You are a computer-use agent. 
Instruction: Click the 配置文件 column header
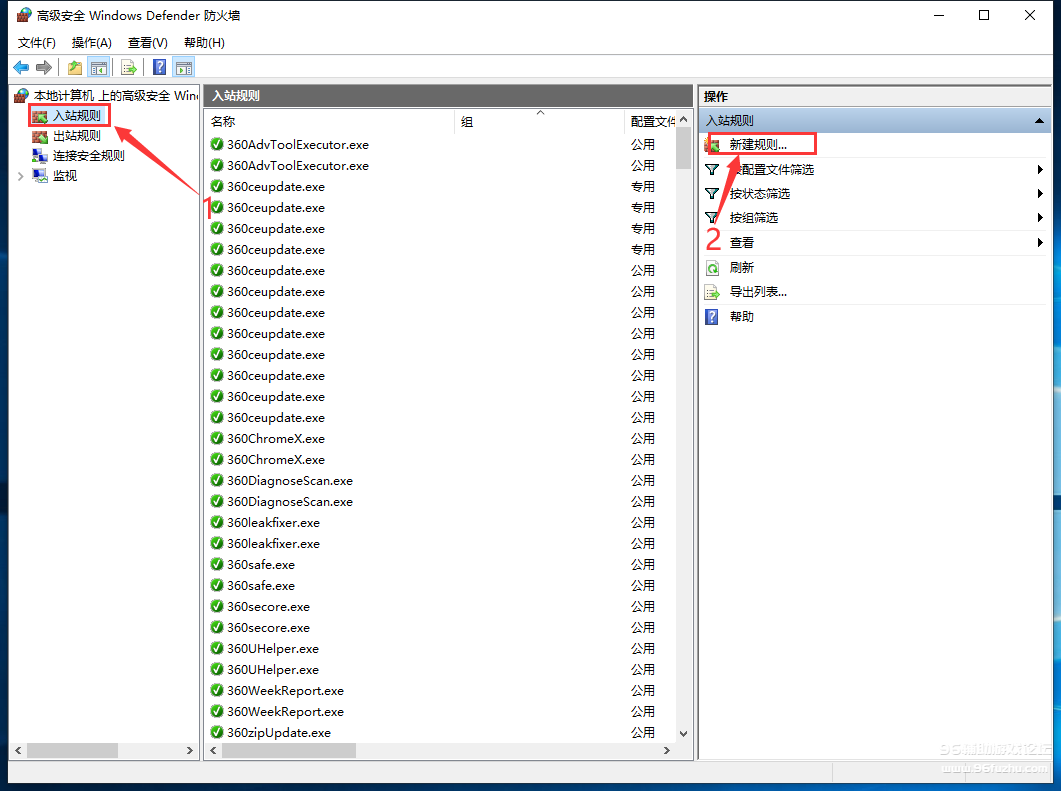[x=650, y=122]
